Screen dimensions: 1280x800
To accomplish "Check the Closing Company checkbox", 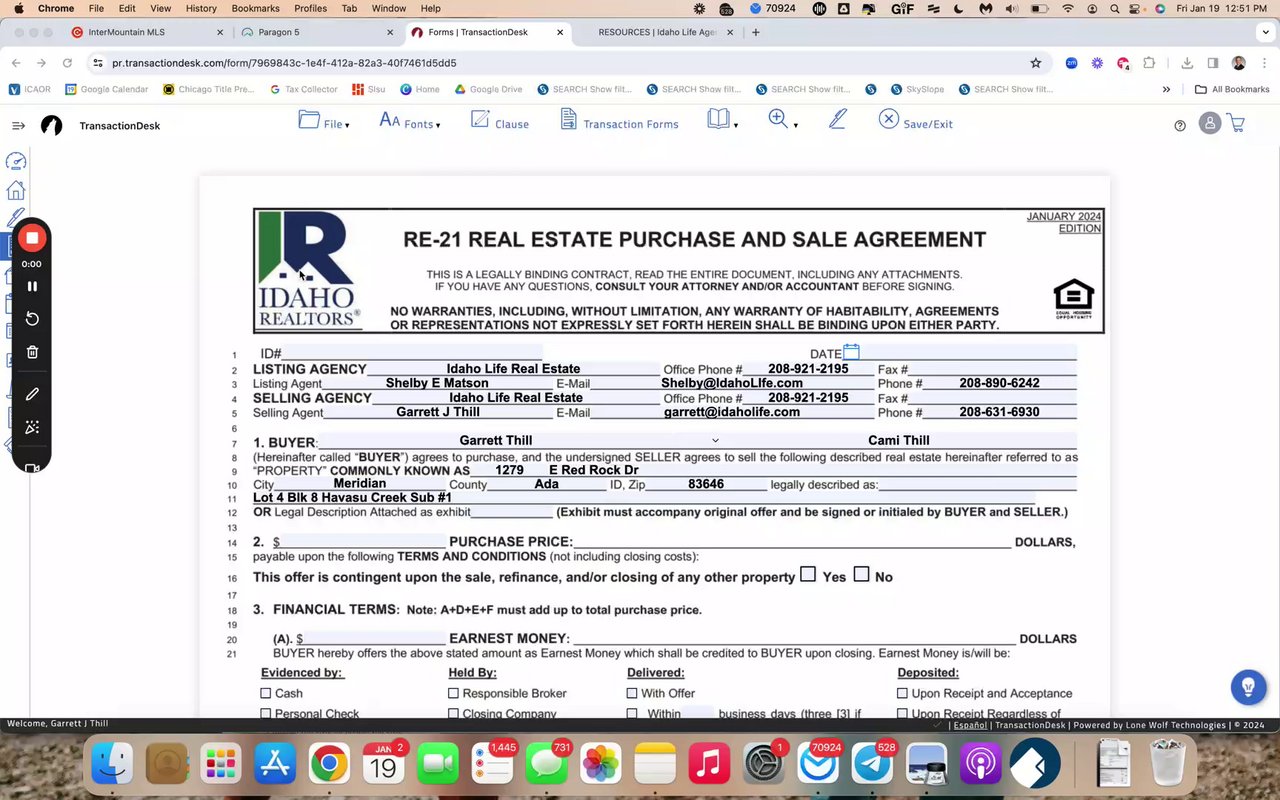I will click(x=453, y=714).
